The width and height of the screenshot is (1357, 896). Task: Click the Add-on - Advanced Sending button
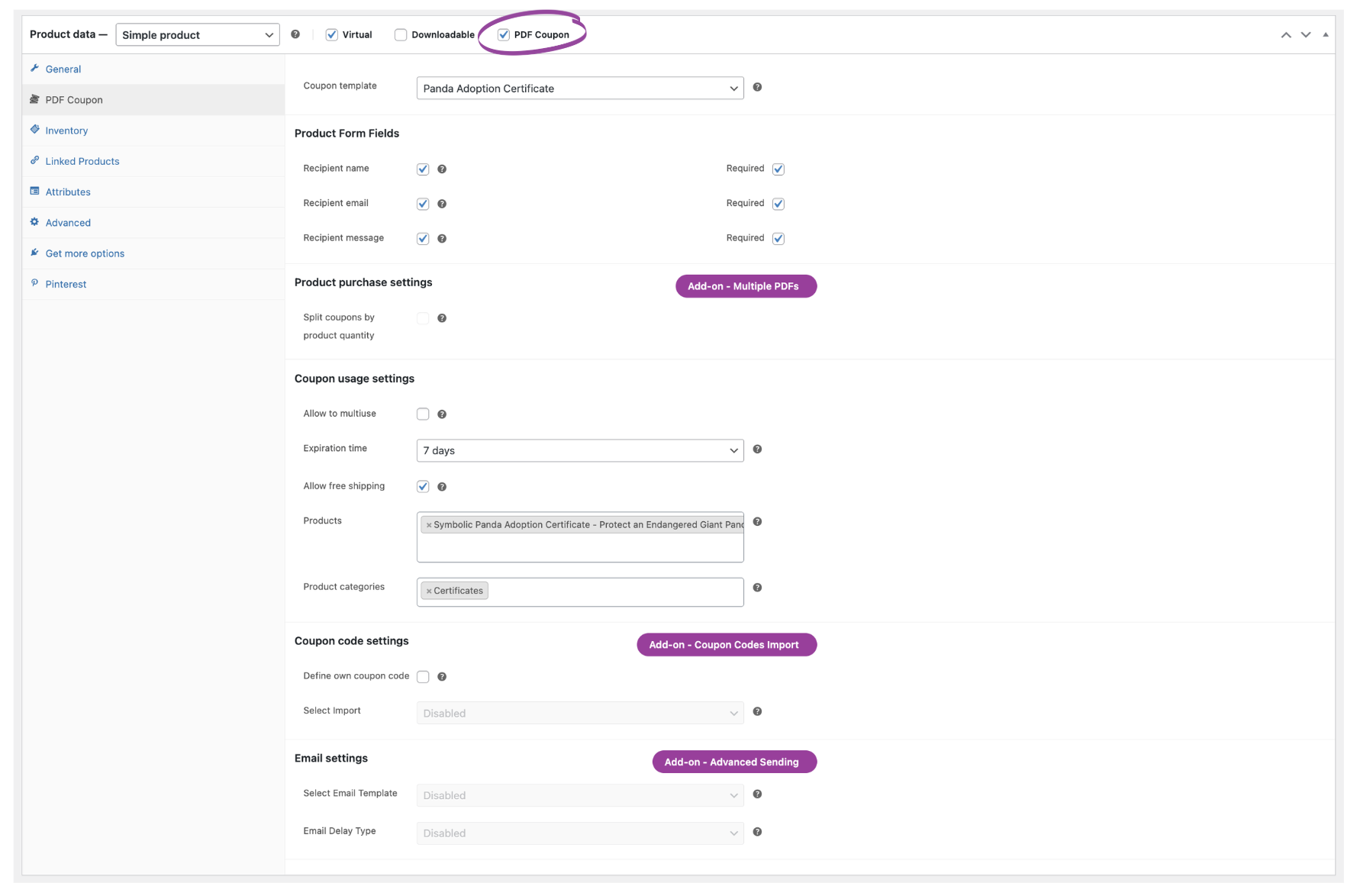[x=733, y=762]
